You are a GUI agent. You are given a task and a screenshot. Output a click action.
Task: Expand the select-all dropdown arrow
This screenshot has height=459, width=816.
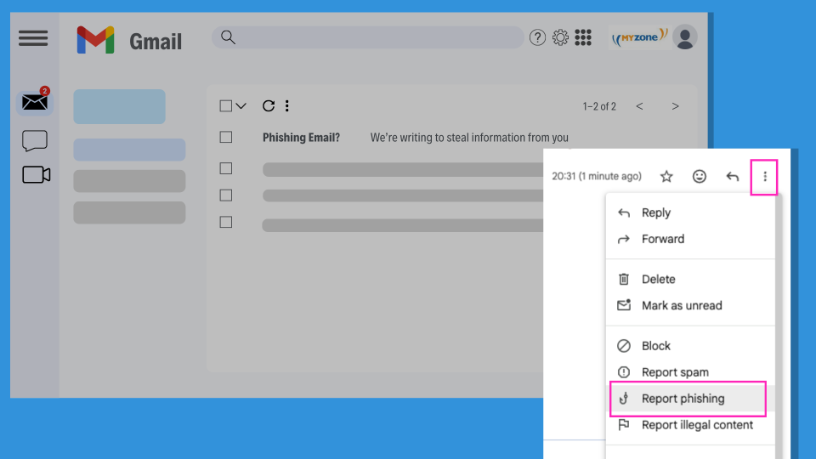pos(241,106)
